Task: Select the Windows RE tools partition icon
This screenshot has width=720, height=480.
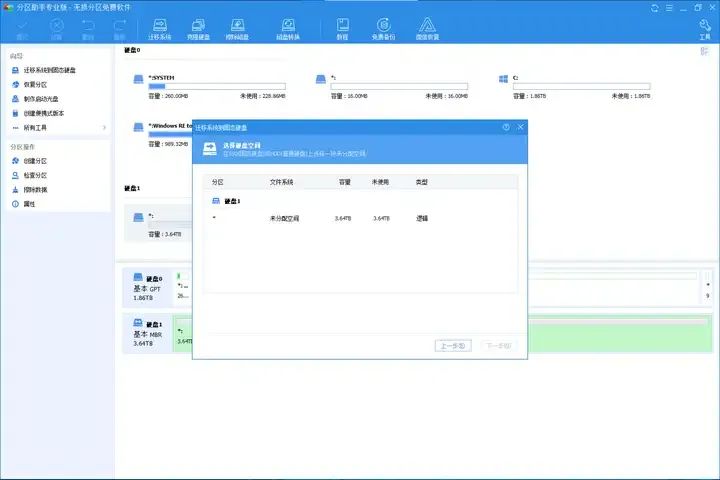Action: (x=138, y=127)
